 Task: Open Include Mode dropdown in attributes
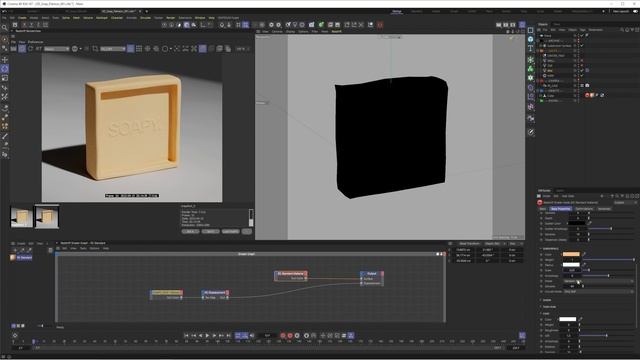click(598, 291)
